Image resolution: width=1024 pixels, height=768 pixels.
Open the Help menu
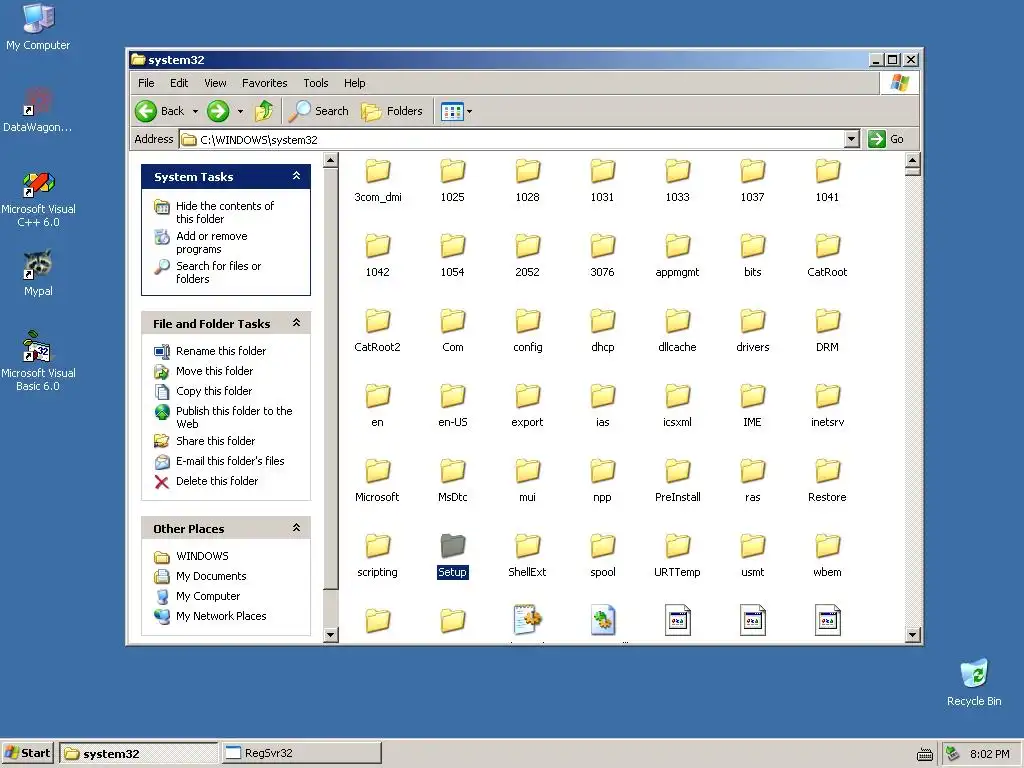point(355,83)
